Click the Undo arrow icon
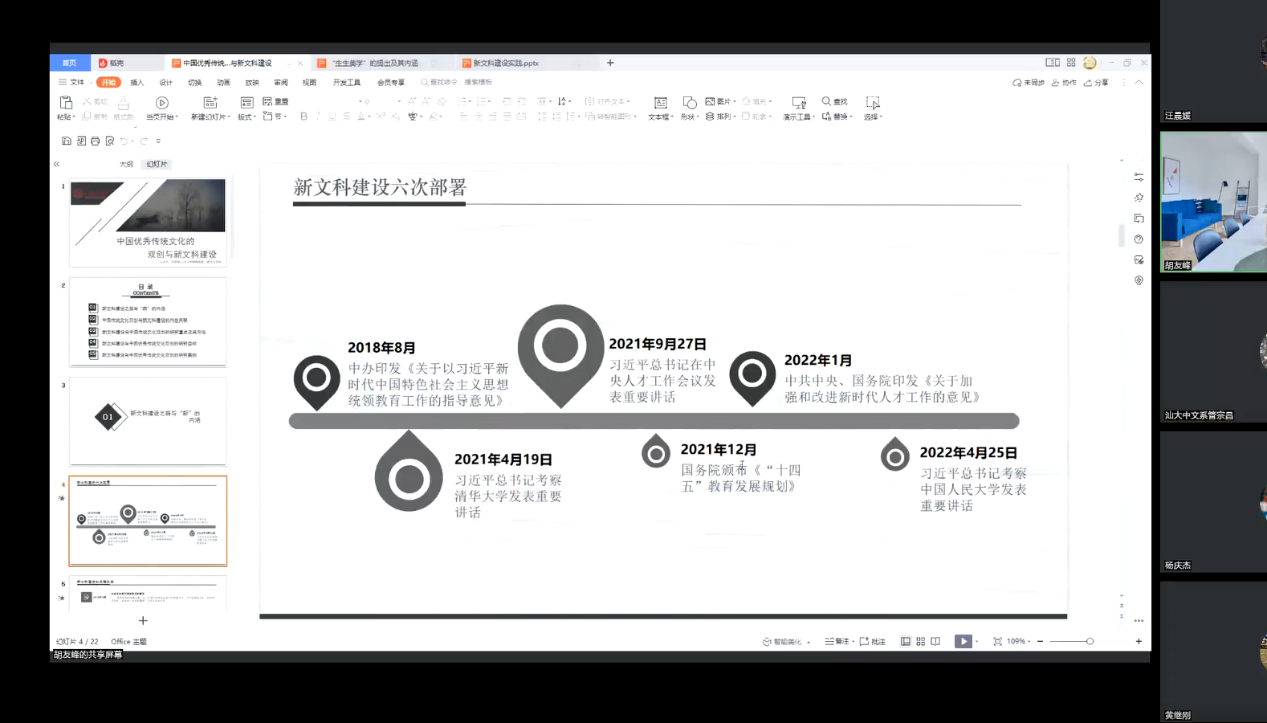Viewport: 1267px width, 723px height. 125,141
